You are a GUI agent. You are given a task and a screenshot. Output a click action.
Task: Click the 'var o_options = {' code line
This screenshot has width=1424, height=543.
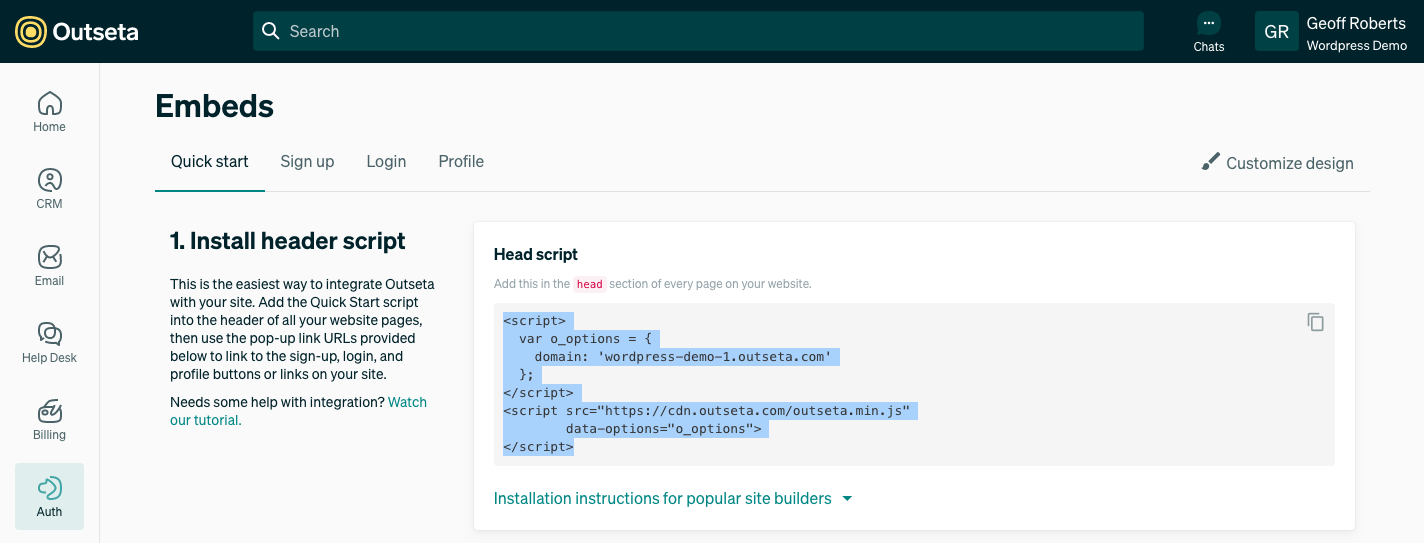585,339
